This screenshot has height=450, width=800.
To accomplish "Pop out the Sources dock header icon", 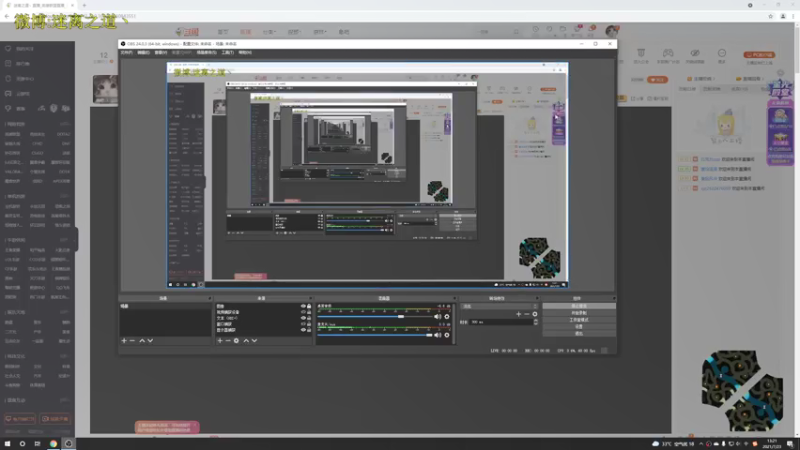I will tap(310, 298).
